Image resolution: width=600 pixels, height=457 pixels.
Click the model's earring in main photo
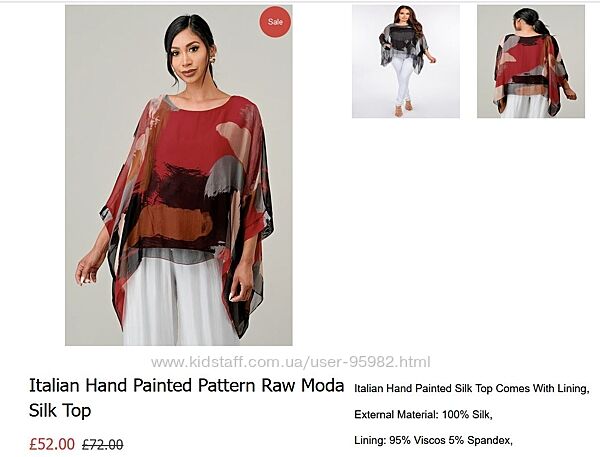(x=212, y=60)
